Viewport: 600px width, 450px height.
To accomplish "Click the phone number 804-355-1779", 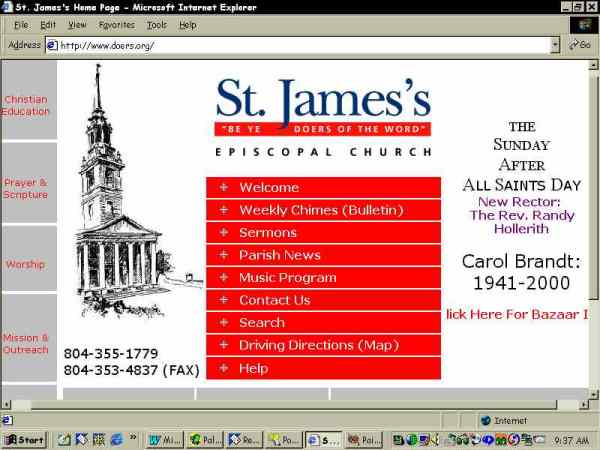I will click(x=111, y=354).
